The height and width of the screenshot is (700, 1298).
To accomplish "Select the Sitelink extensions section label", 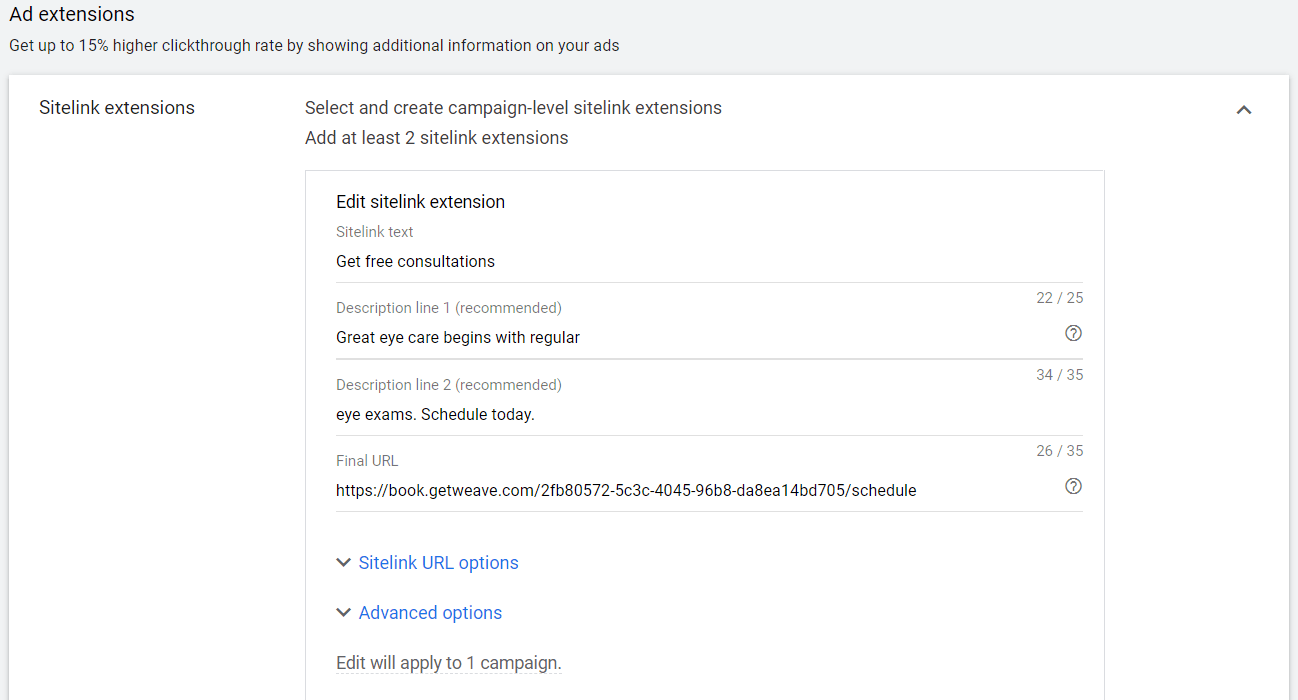I will pos(116,107).
